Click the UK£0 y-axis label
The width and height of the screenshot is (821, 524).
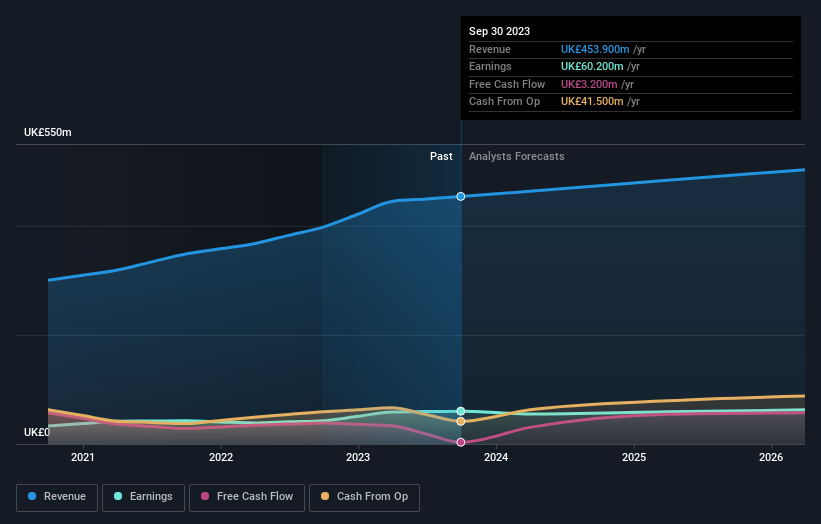(x=37, y=432)
